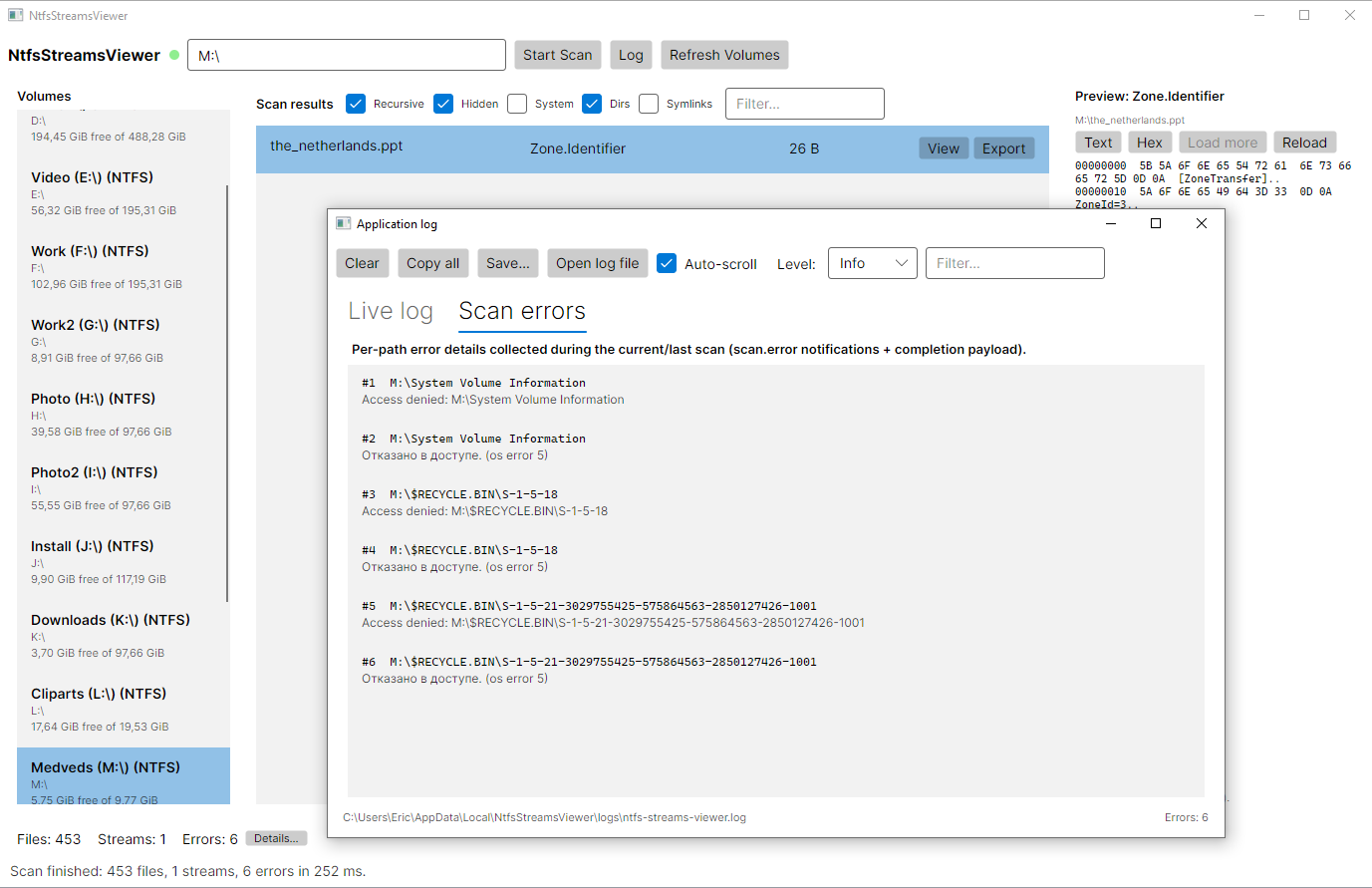Click the Application log window icon

click(344, 223)
